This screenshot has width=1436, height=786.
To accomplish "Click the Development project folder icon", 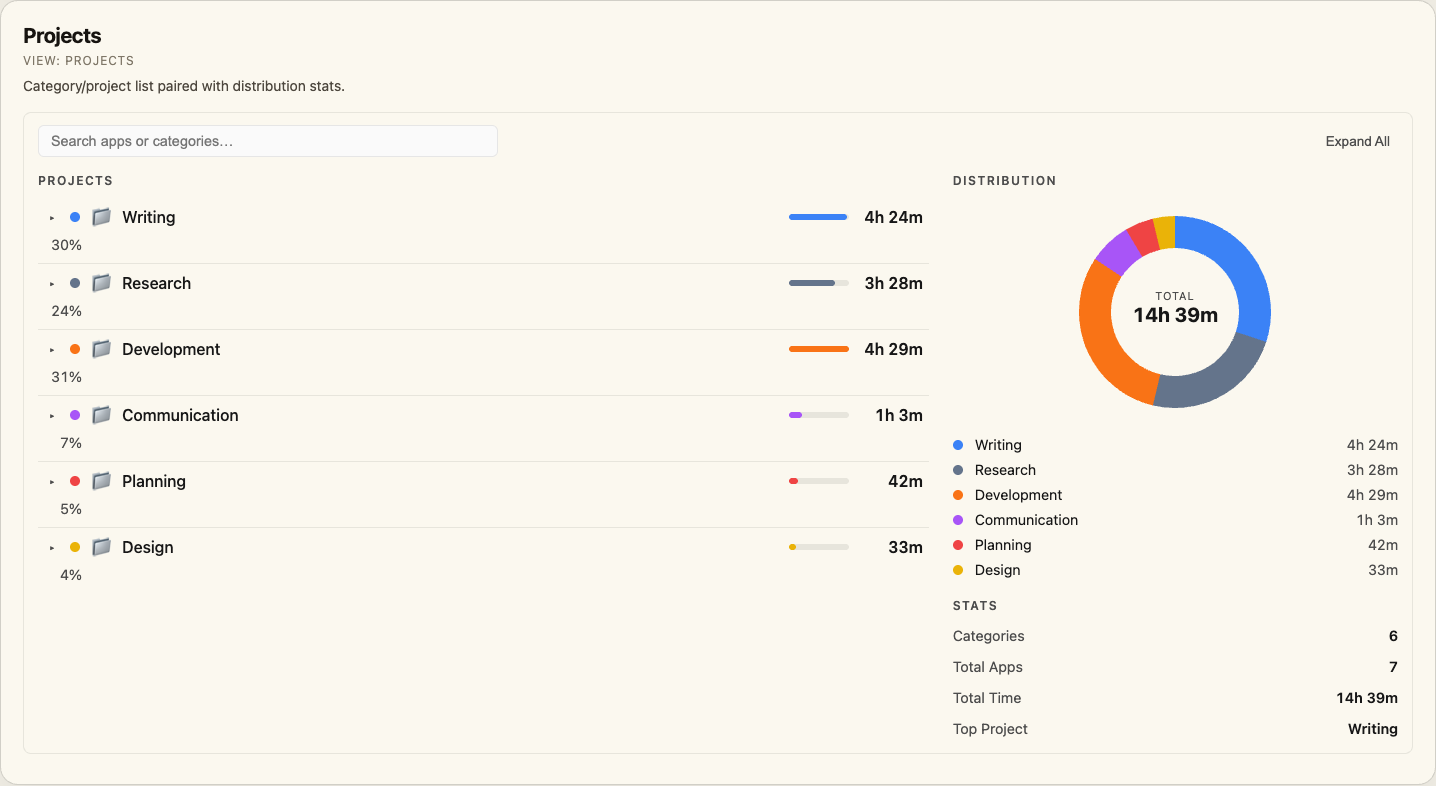I will click(101, 349).
